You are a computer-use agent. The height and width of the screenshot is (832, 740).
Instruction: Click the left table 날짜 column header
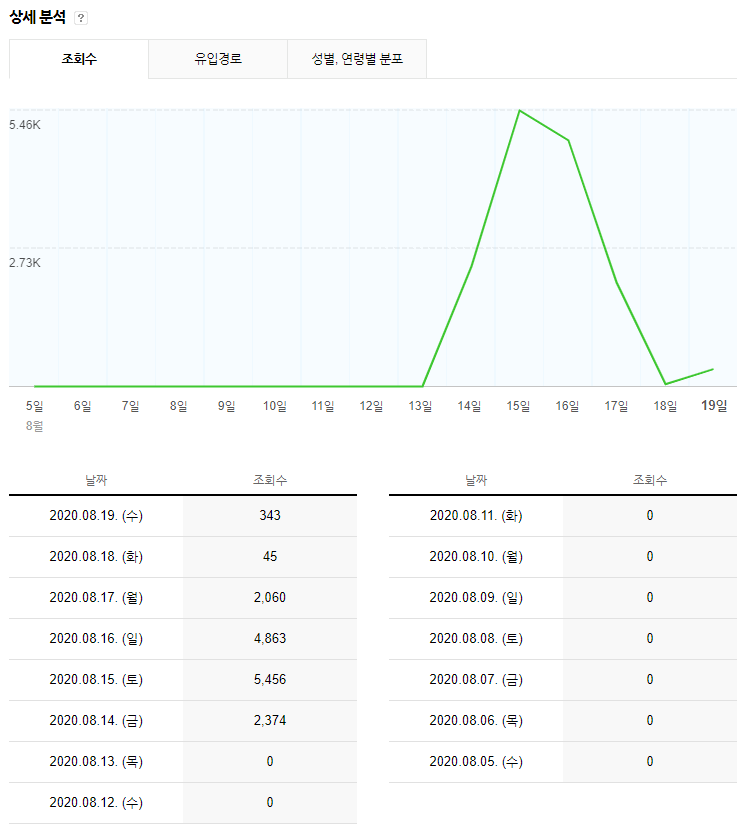[96, 480]
